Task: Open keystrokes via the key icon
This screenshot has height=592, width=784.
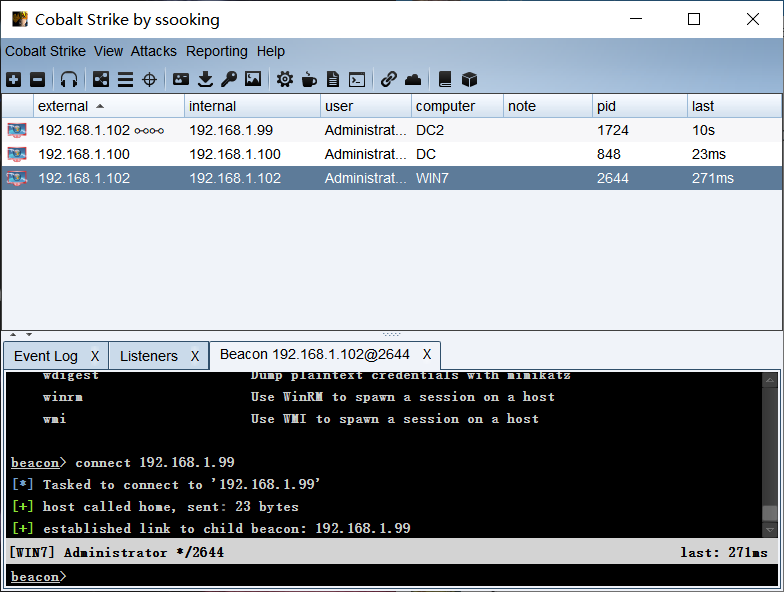Action: pyautogui.click(x=229, y=79)
